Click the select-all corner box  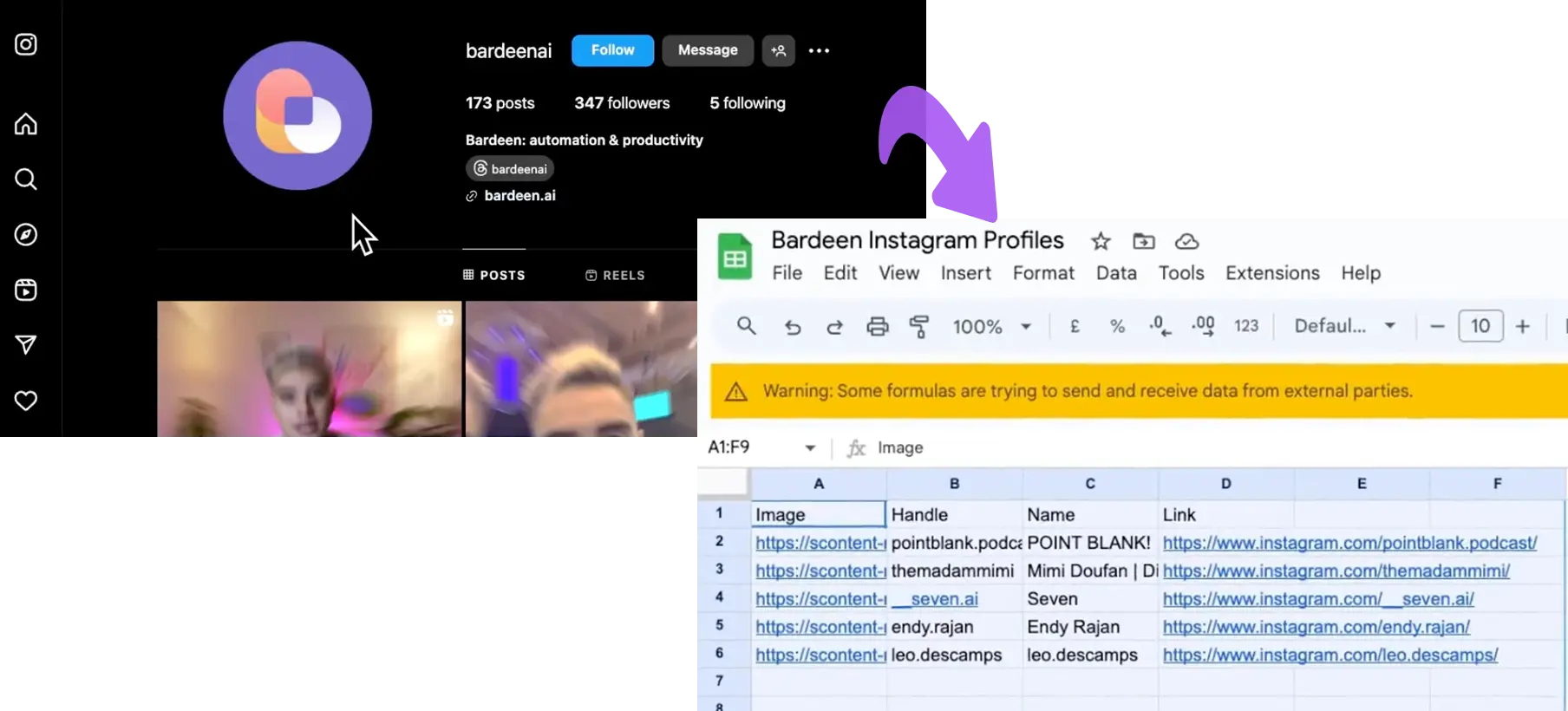coord(722,483)
